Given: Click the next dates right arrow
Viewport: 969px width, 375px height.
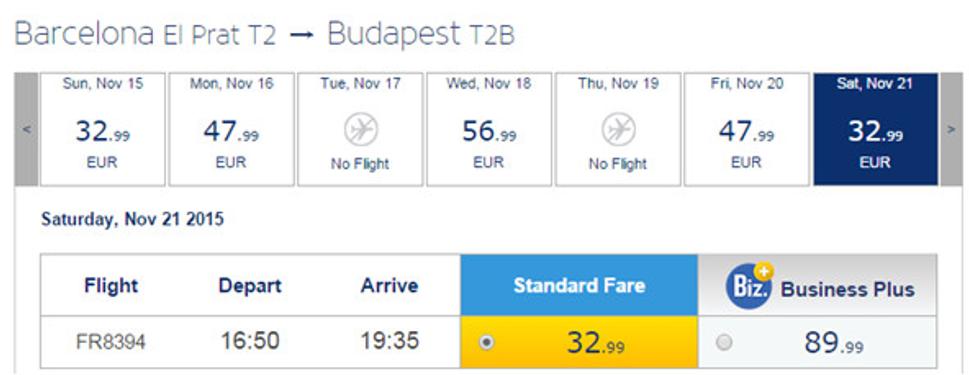Looking at the screenshot, I should [951, 129].
